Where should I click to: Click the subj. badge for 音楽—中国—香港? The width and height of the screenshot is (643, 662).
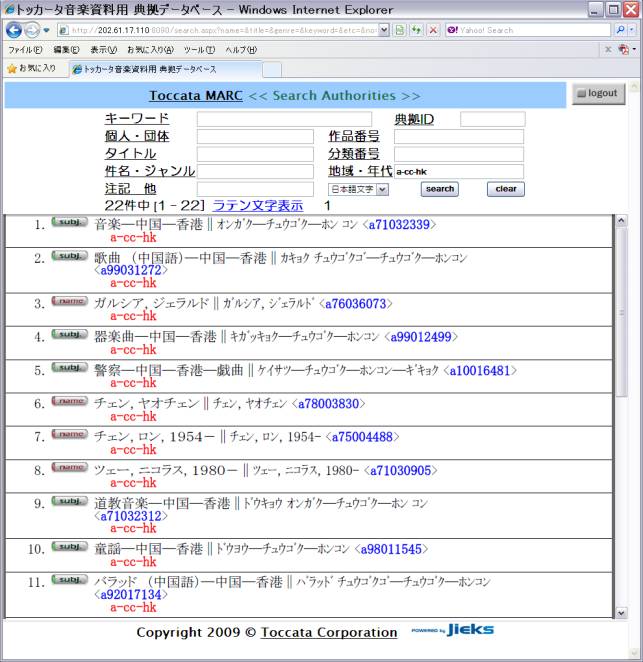70,222
